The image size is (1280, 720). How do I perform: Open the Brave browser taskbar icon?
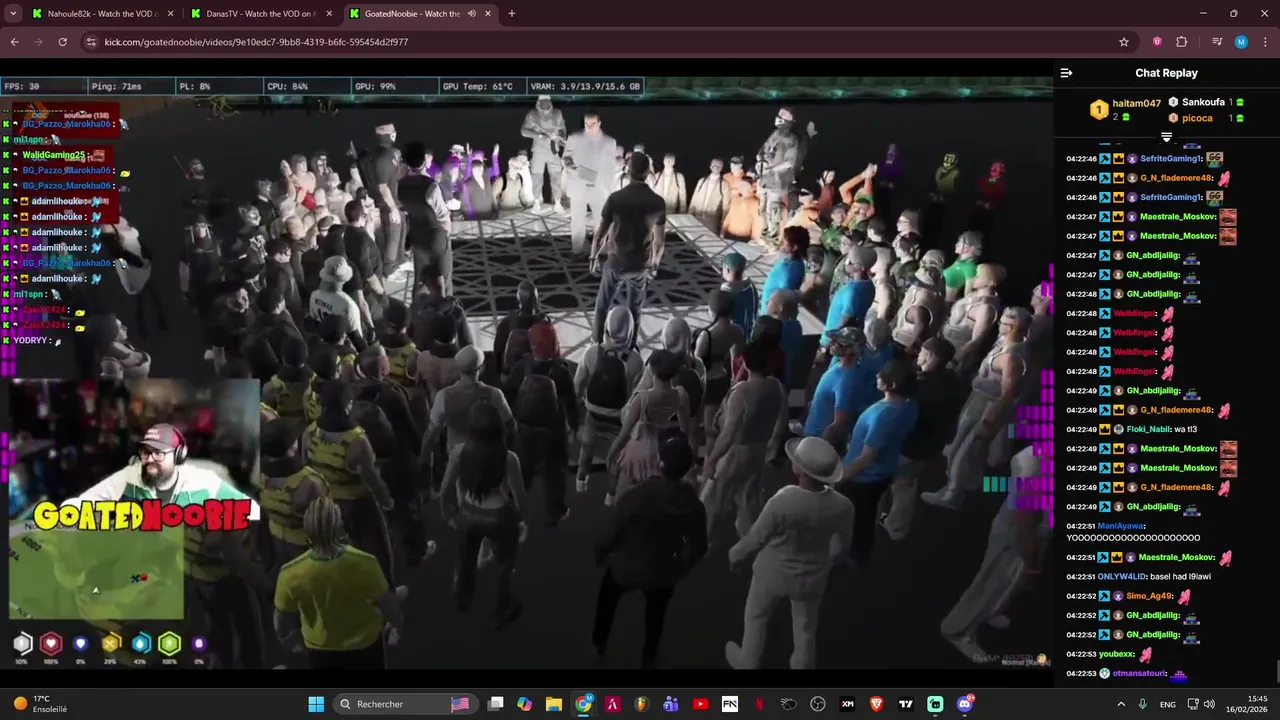pos(876,704)
